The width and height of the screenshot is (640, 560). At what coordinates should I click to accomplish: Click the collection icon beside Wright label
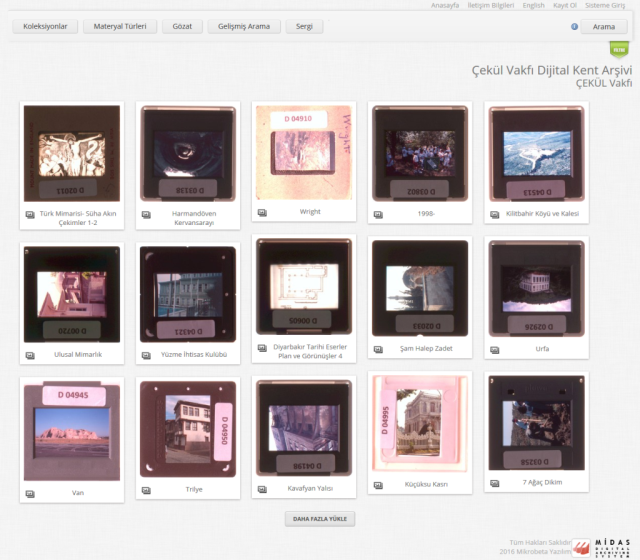coord(263,213)
